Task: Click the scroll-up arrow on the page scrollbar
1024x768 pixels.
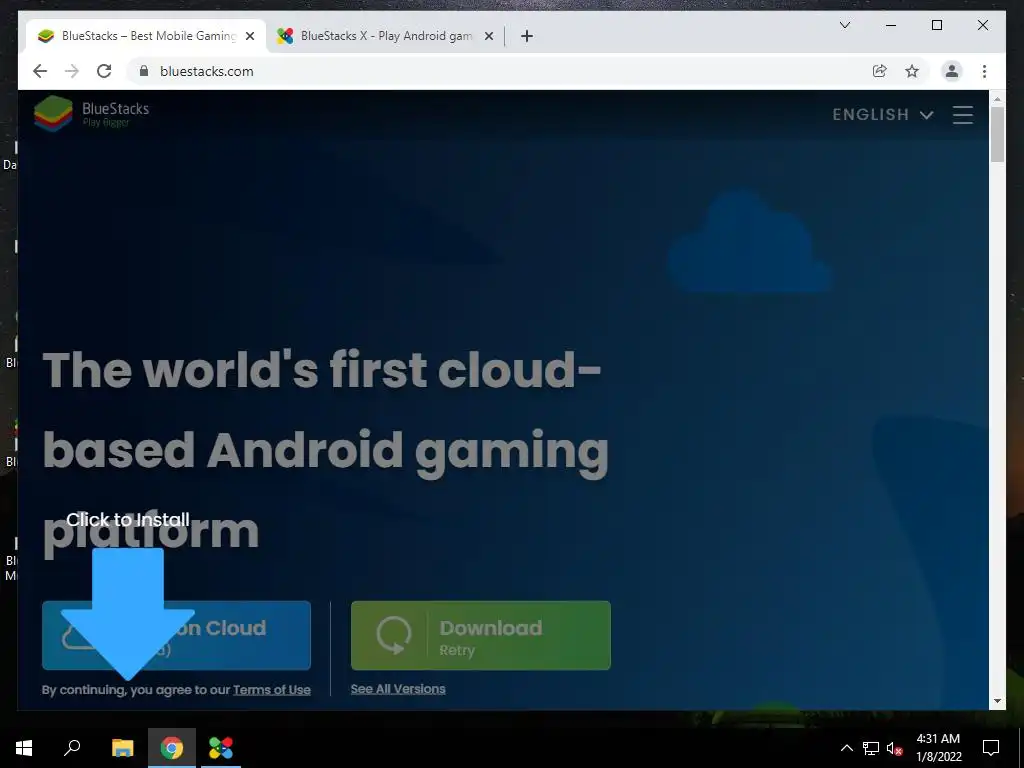Action: [x=997, y=99]
